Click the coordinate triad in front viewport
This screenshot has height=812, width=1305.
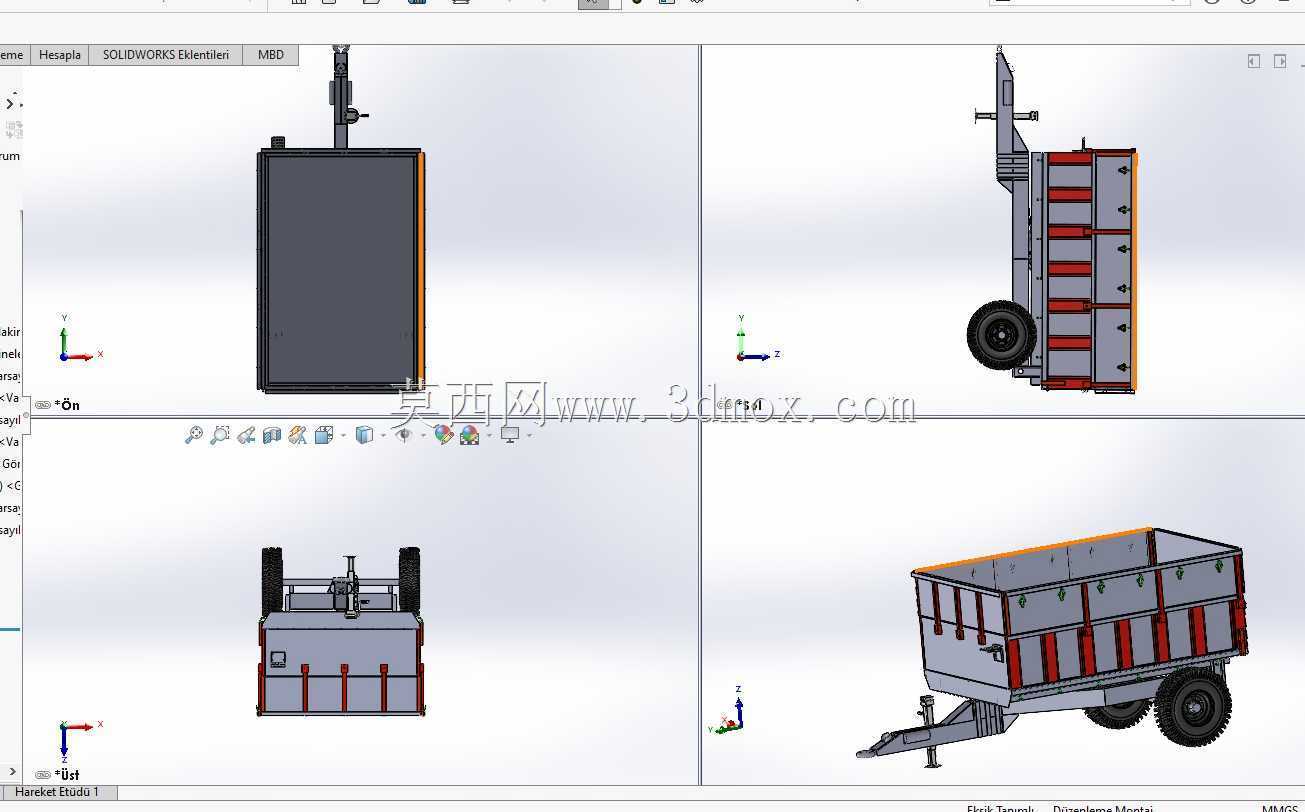tap(78, 340)
